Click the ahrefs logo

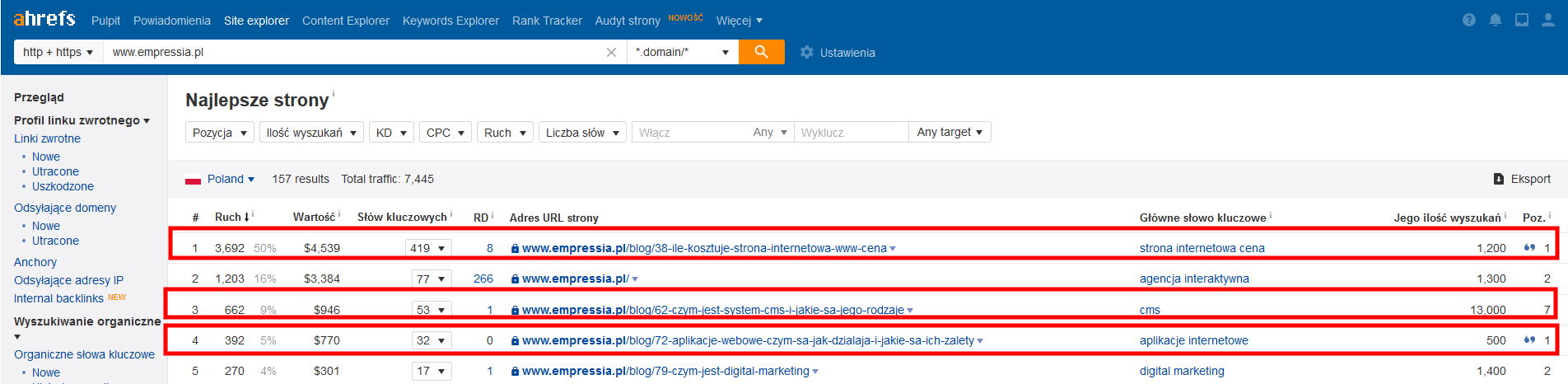coord(44,18)
